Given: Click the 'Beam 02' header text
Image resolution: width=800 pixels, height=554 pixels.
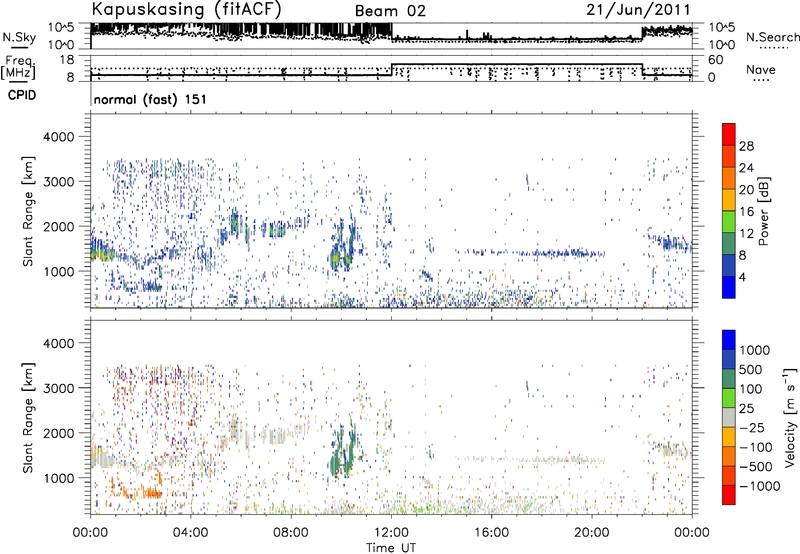Looking at the screenshot, I should 390,11.
